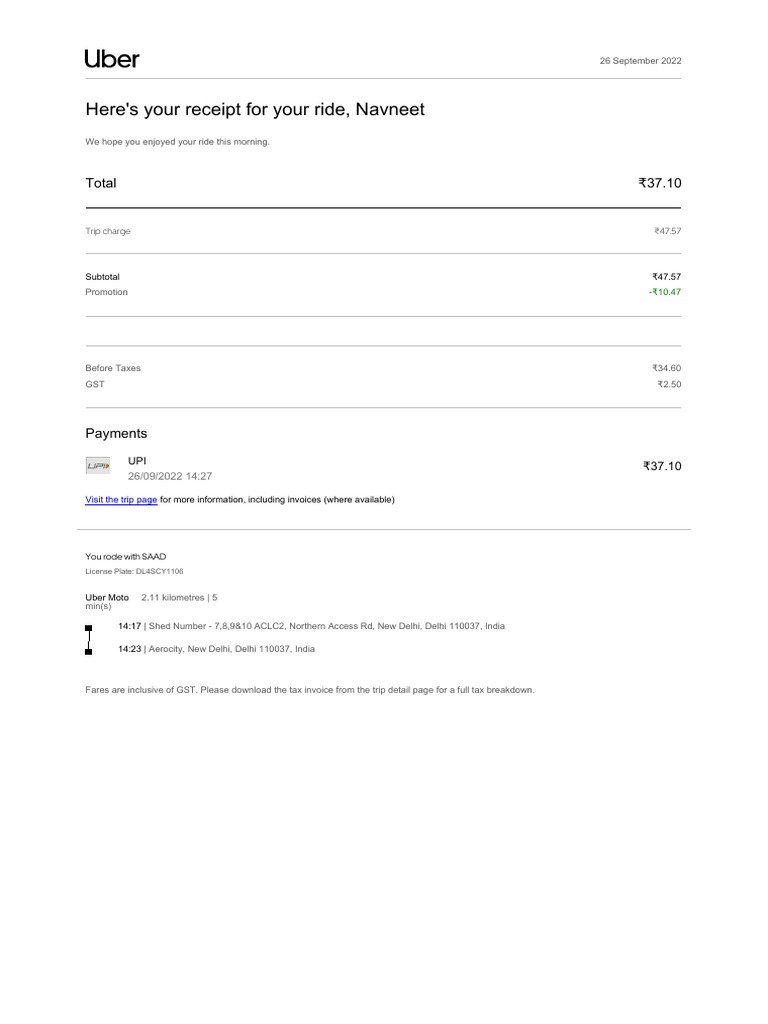The image size is (768, 1024).
Task: Click the green Promotion discount -₹10.47
Action: 665,292
